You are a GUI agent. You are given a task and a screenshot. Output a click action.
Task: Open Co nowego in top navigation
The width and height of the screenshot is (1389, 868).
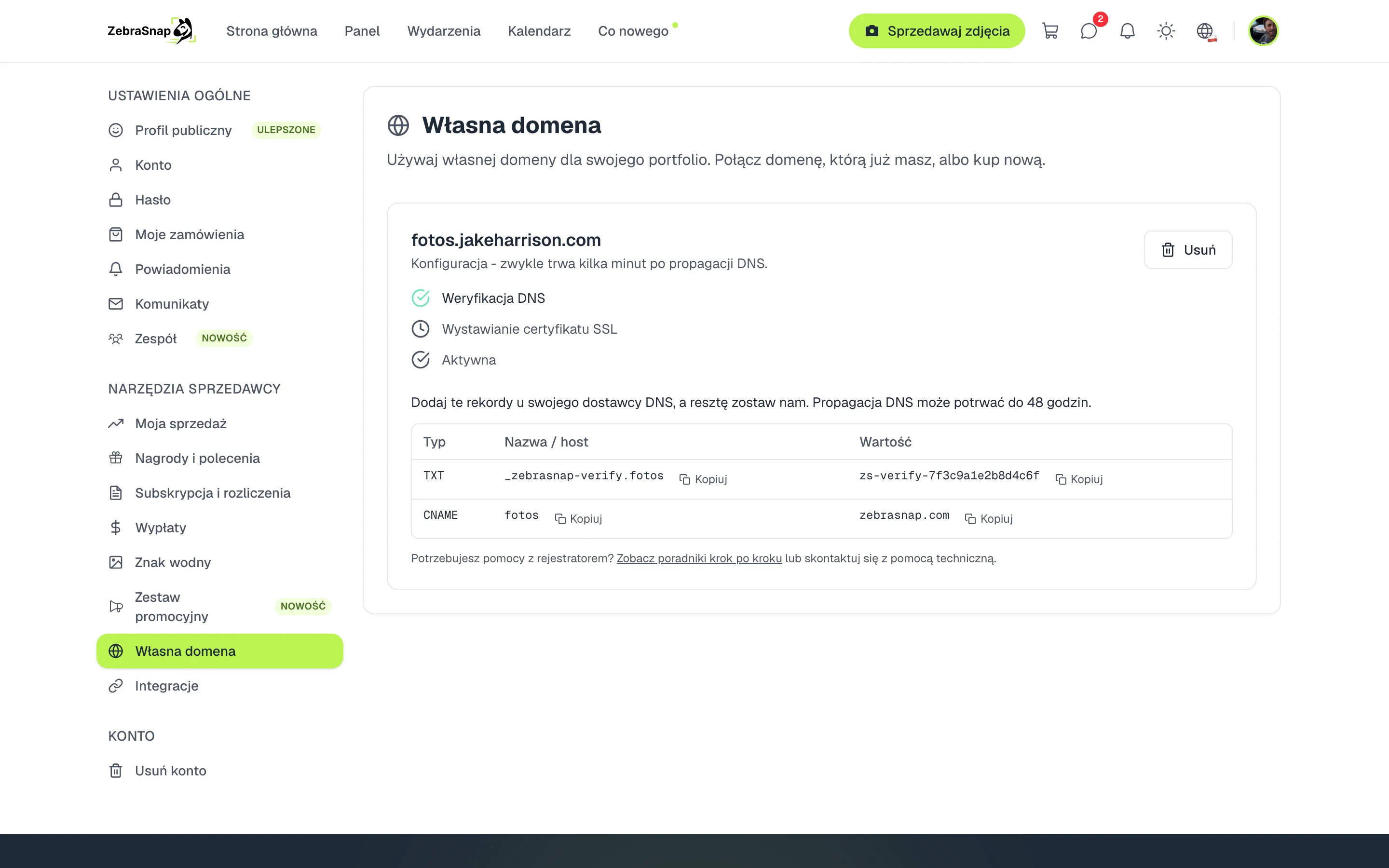click(x=633, y=31)
